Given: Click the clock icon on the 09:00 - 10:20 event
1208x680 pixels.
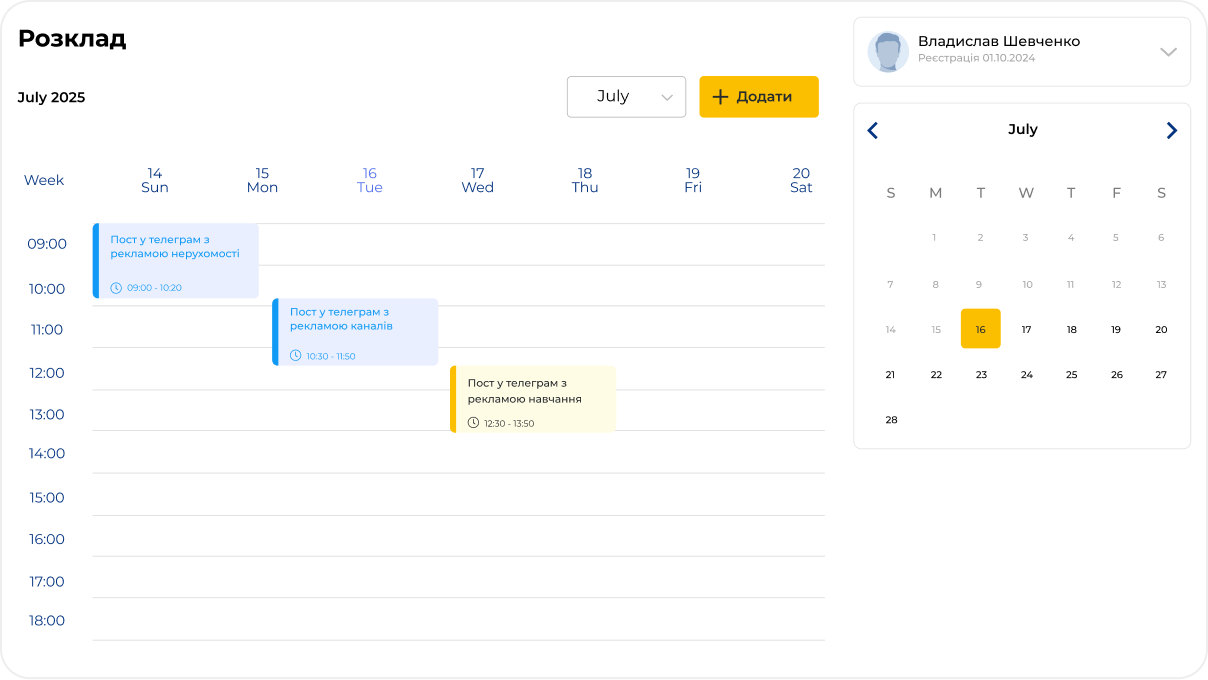Looking at the screenshot, I should click(x=116, y=288).
